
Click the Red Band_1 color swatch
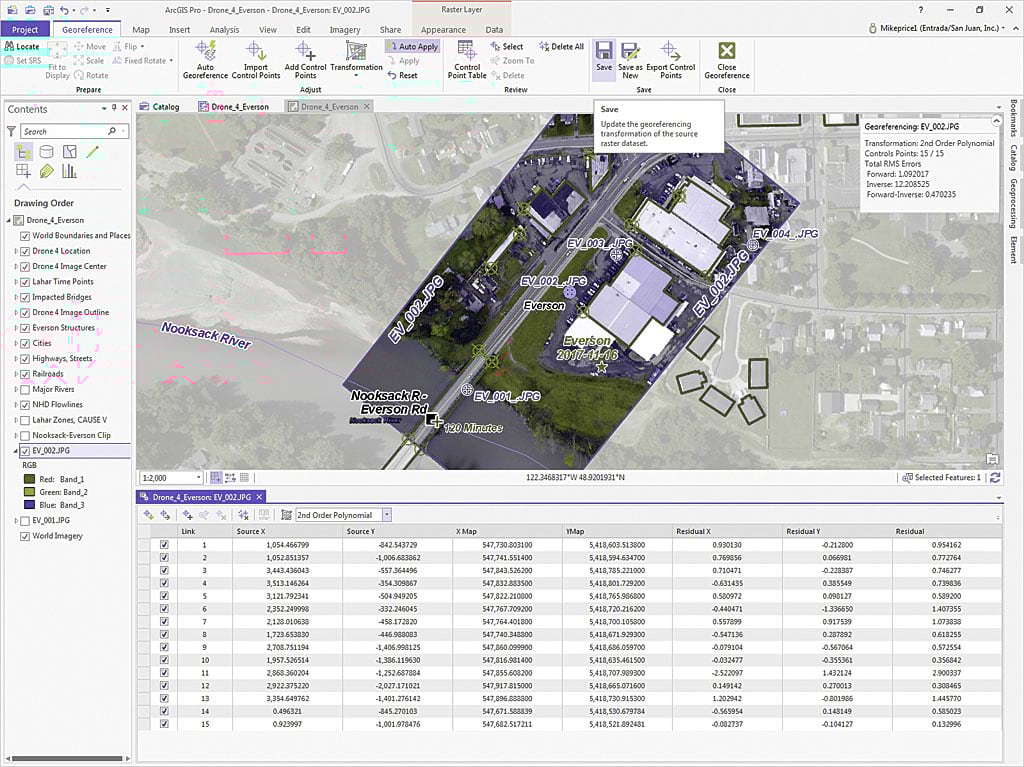coord(29,479)
